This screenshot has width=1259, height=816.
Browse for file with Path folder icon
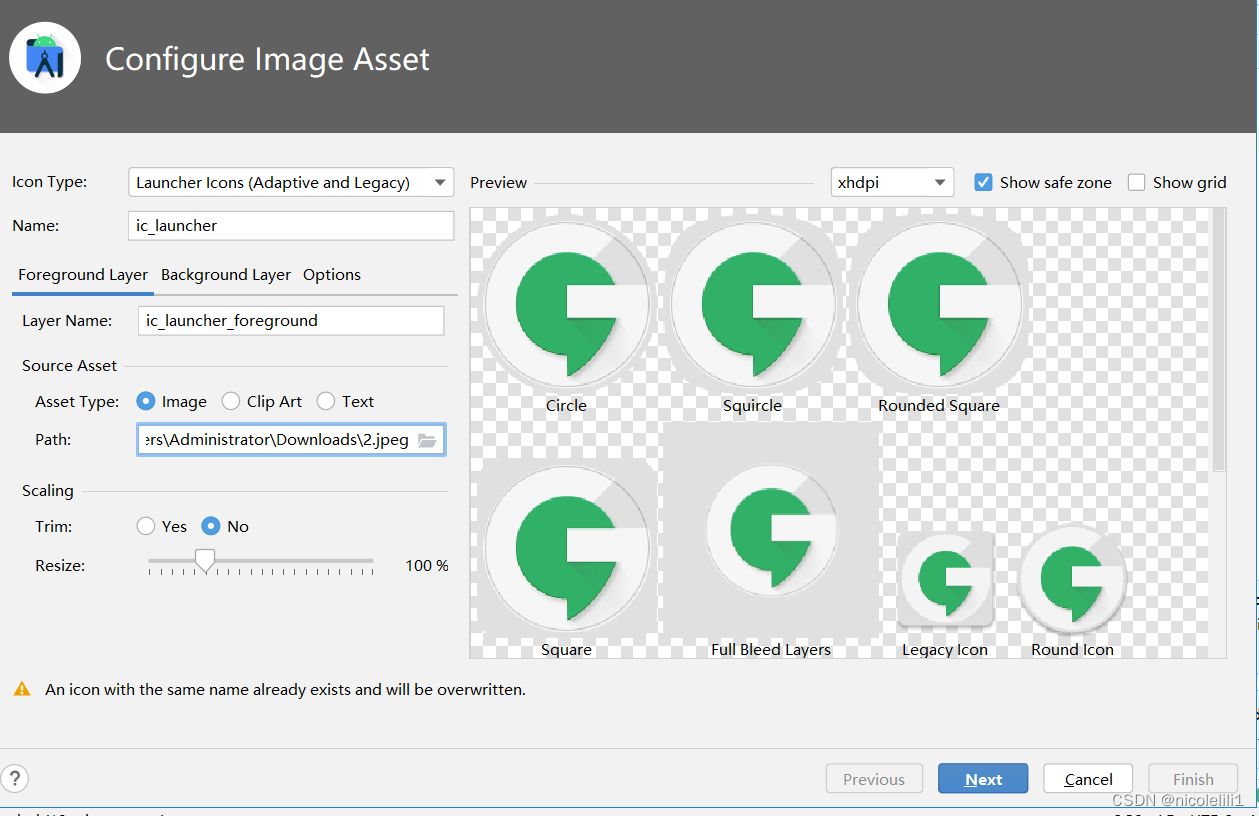(x=427, y=440)
